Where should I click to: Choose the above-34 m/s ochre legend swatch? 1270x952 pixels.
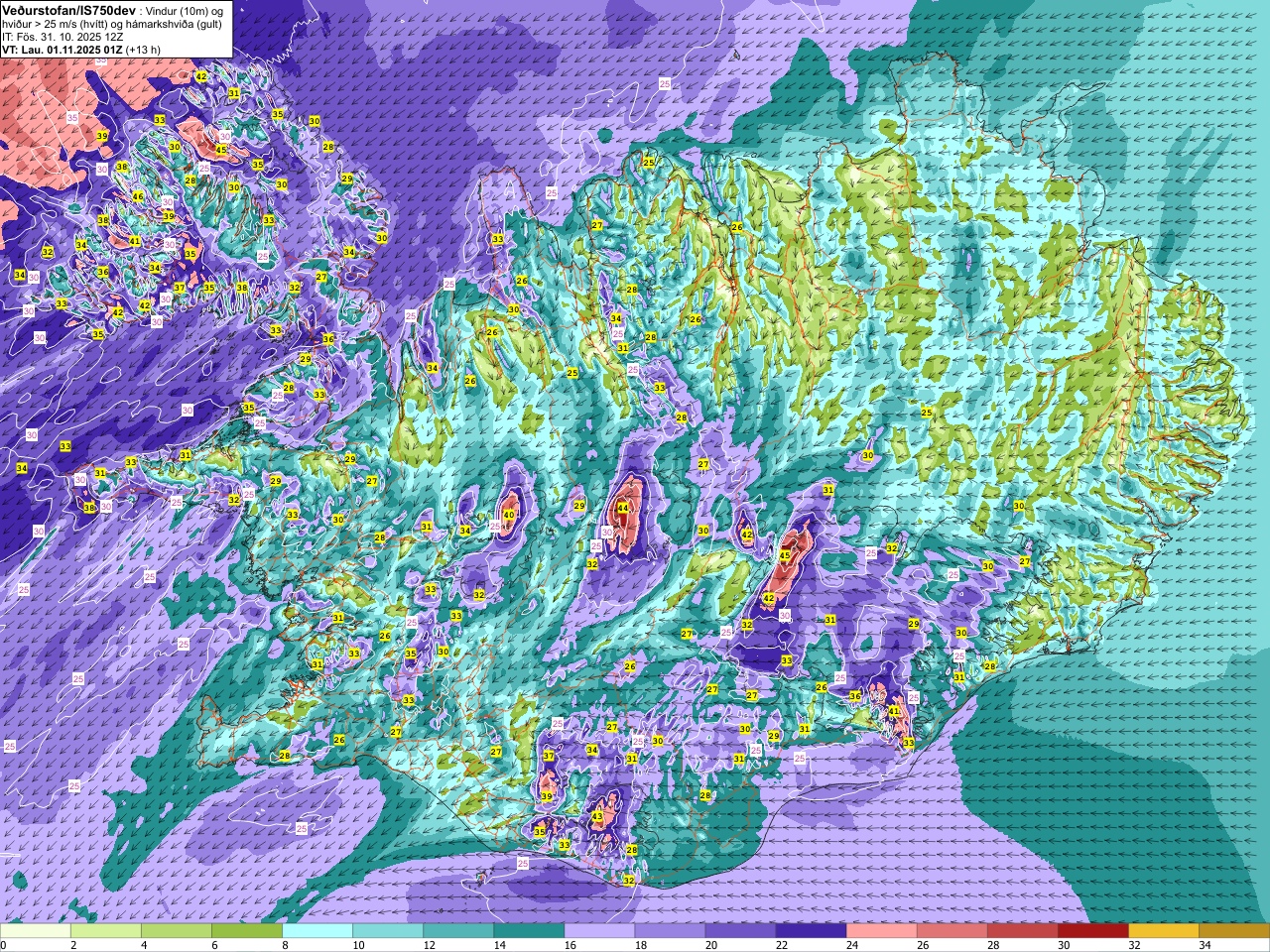click(x=1233, y=931)
